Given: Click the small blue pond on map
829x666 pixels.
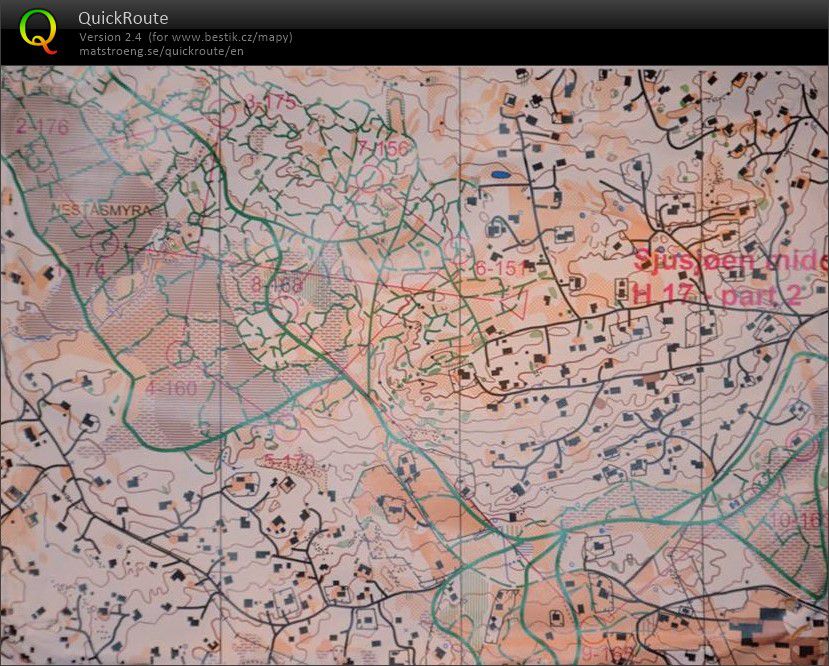Looking at the screenshot, I should (500, 174).
